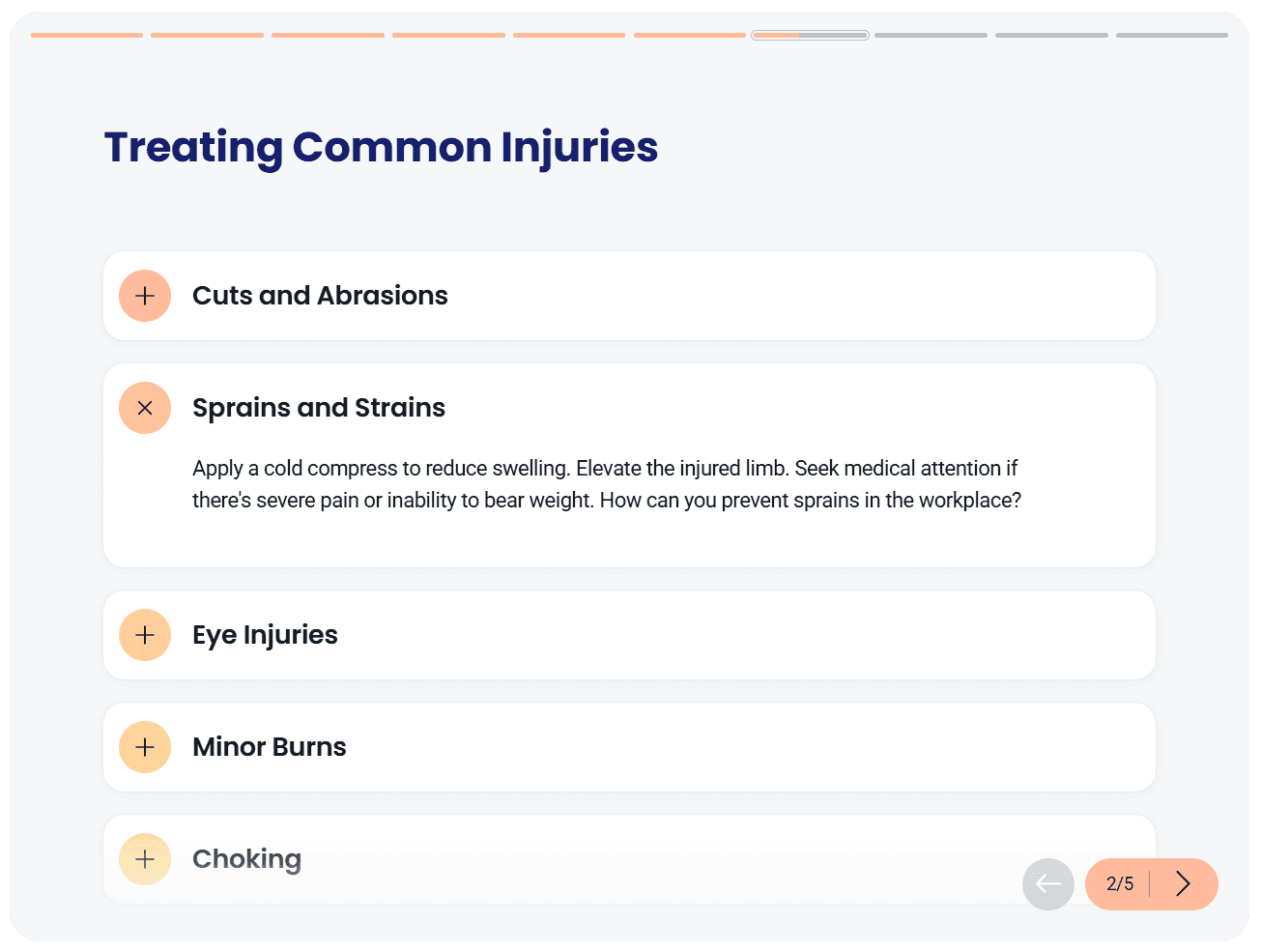Image resolution: width=1261 pixels, height=952 pixels.
Task: Expand the Minor Burns section title
Action: point(269,747)
